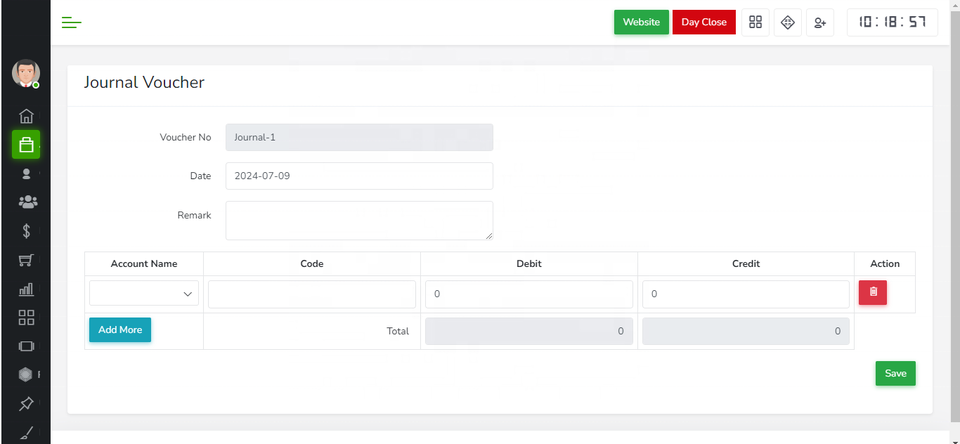Save the journal voucher
The image size is (960, 444).
895,373
